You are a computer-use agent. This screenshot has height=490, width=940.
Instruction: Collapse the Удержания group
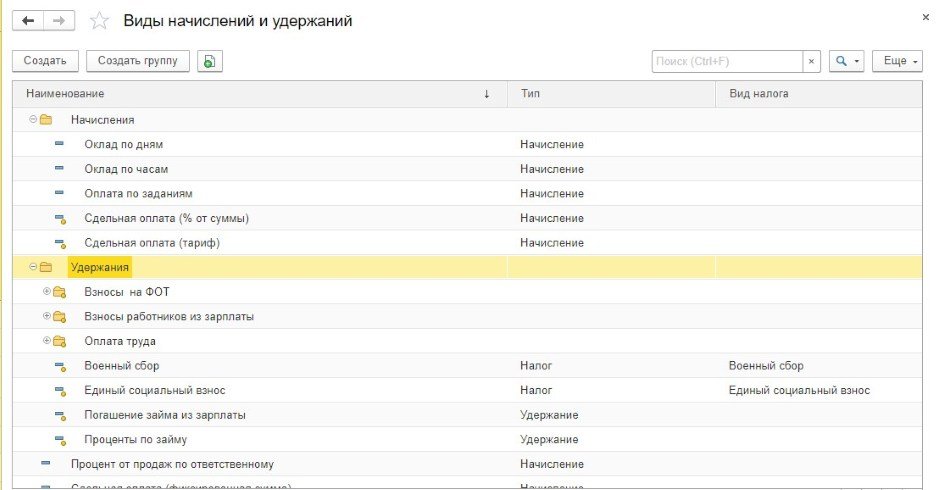33,267
